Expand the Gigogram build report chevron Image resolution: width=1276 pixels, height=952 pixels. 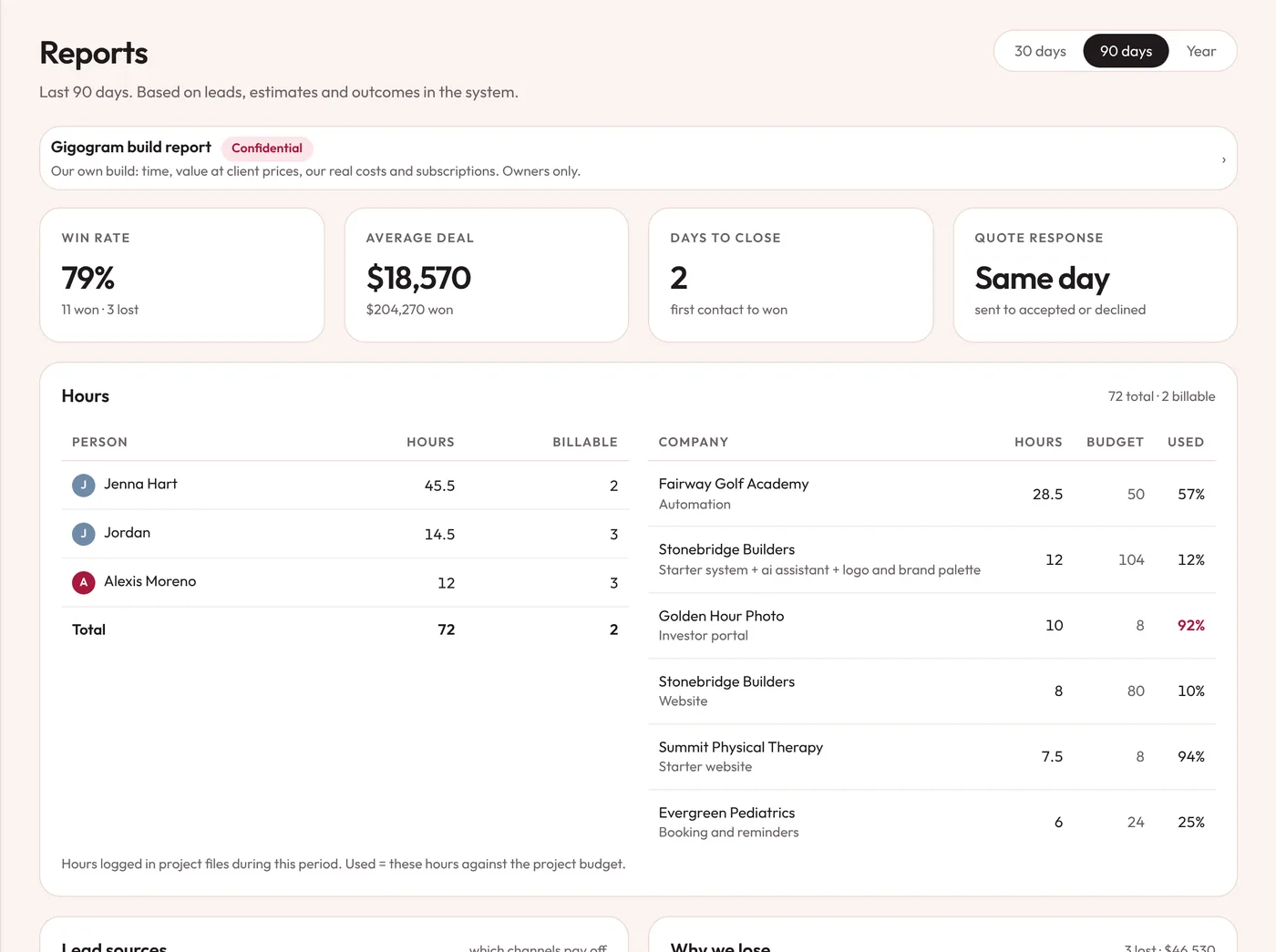point(1223,159)
